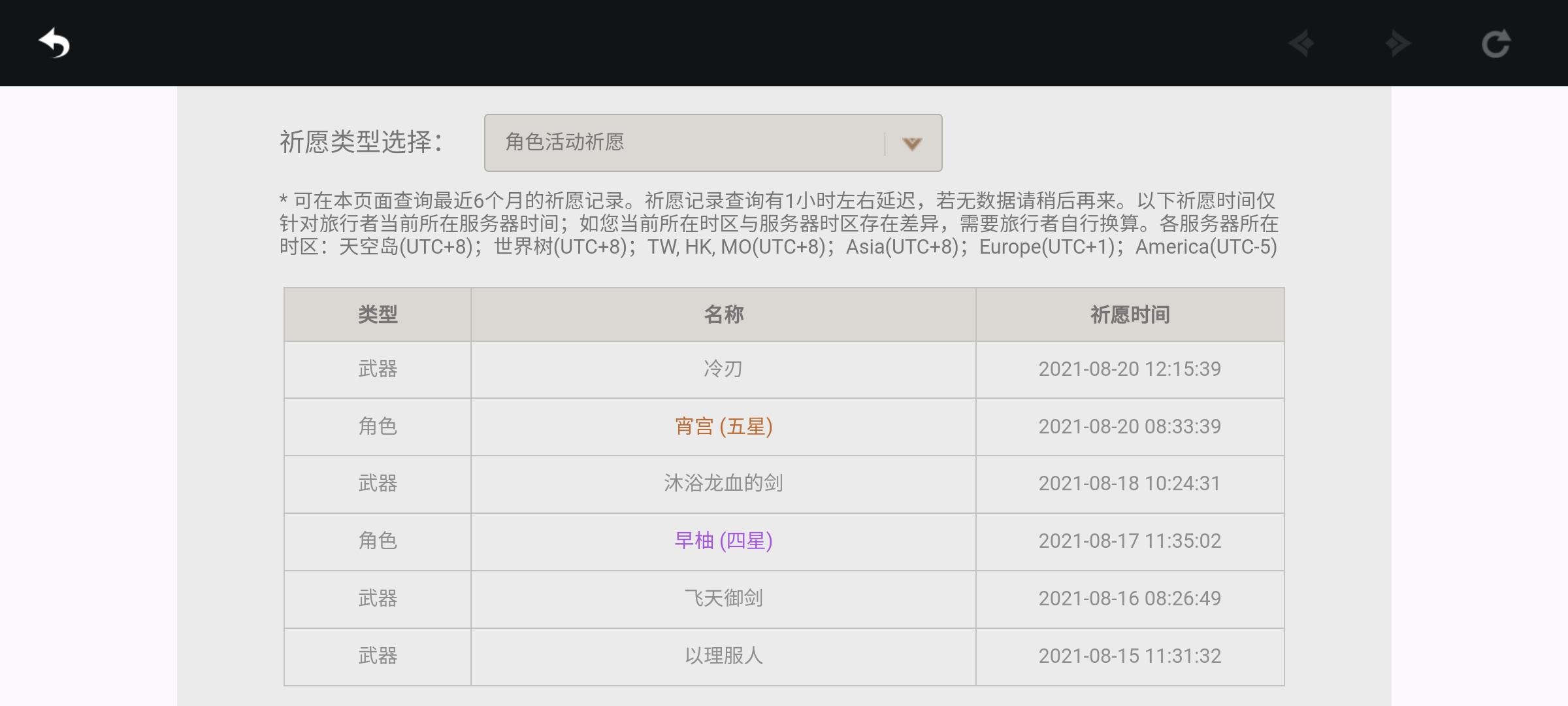Select the 早柚 (四星) character entry
The image size is (1568, 706).
pos(723,541)
